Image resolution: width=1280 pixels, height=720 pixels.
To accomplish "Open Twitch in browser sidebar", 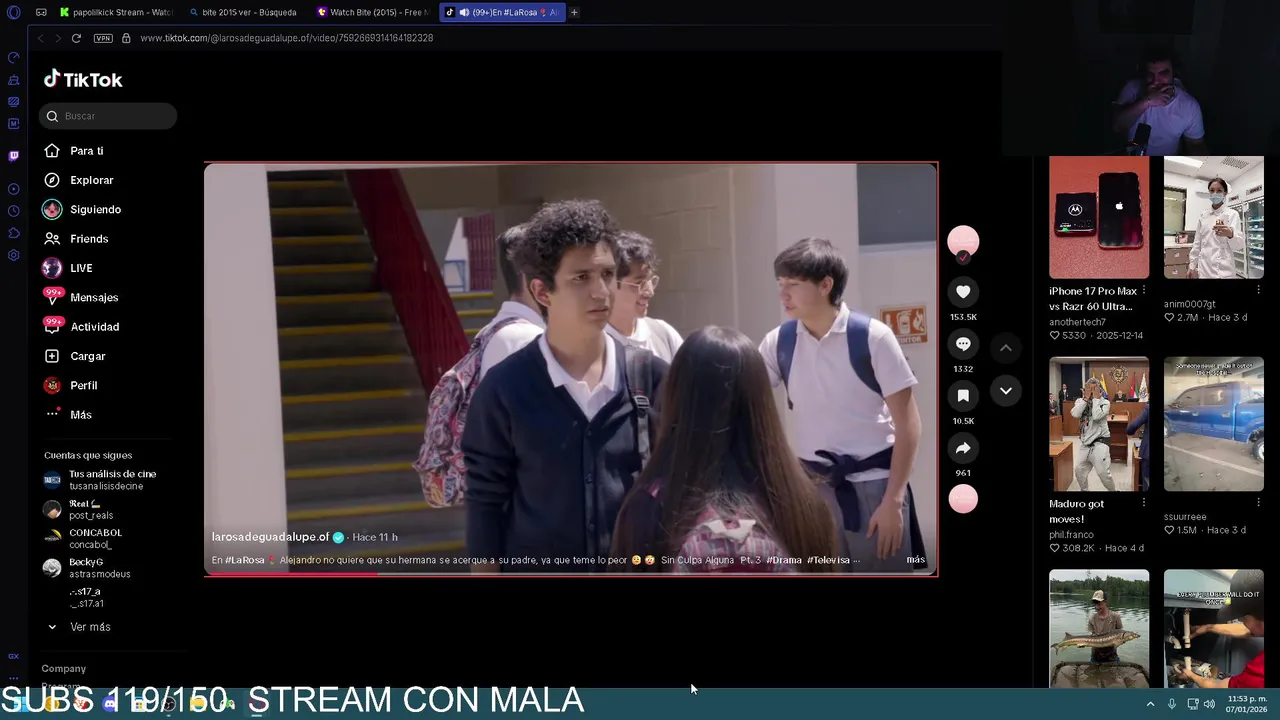I will pos(13,156).
